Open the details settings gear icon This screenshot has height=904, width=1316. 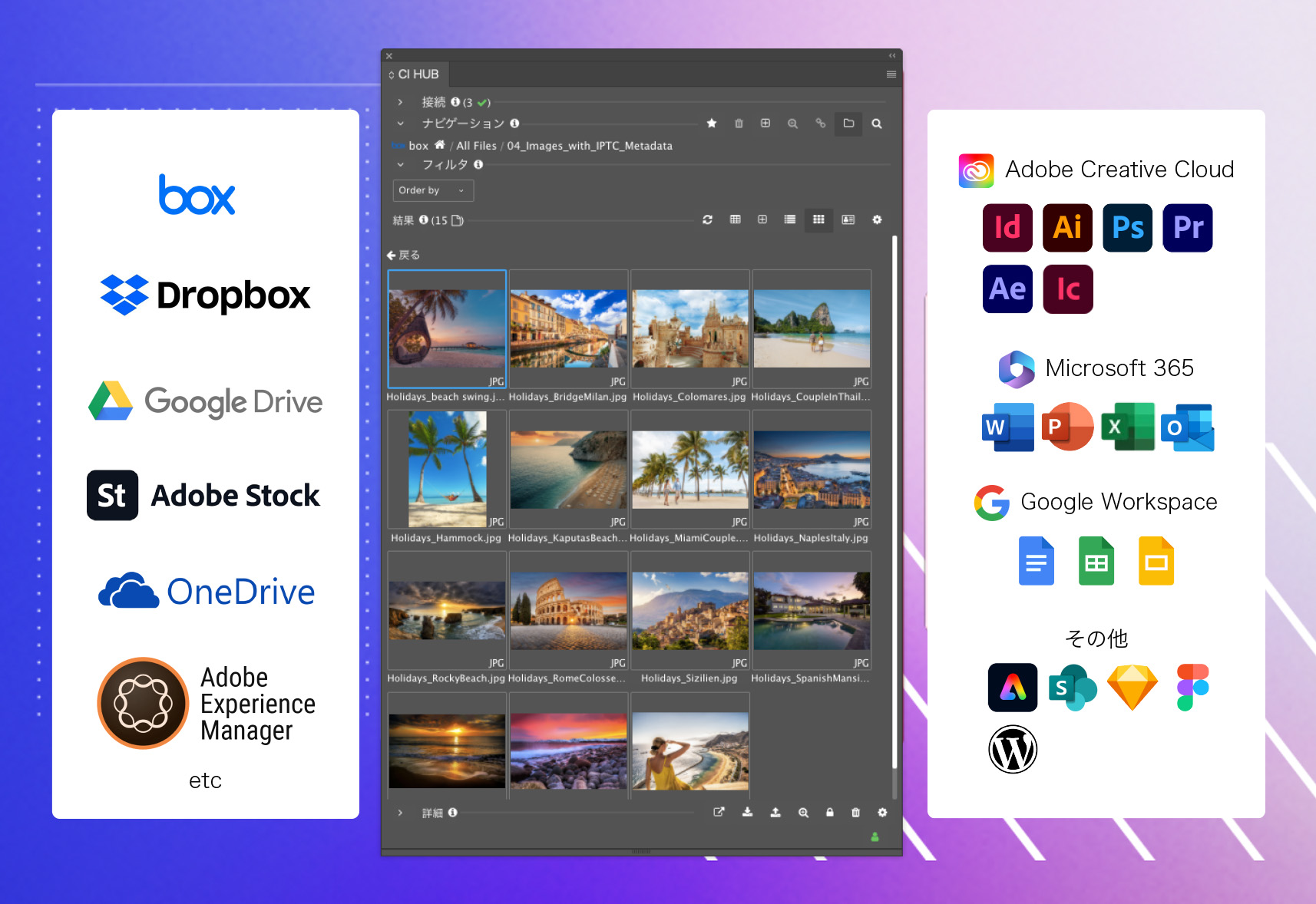point(882,812)
